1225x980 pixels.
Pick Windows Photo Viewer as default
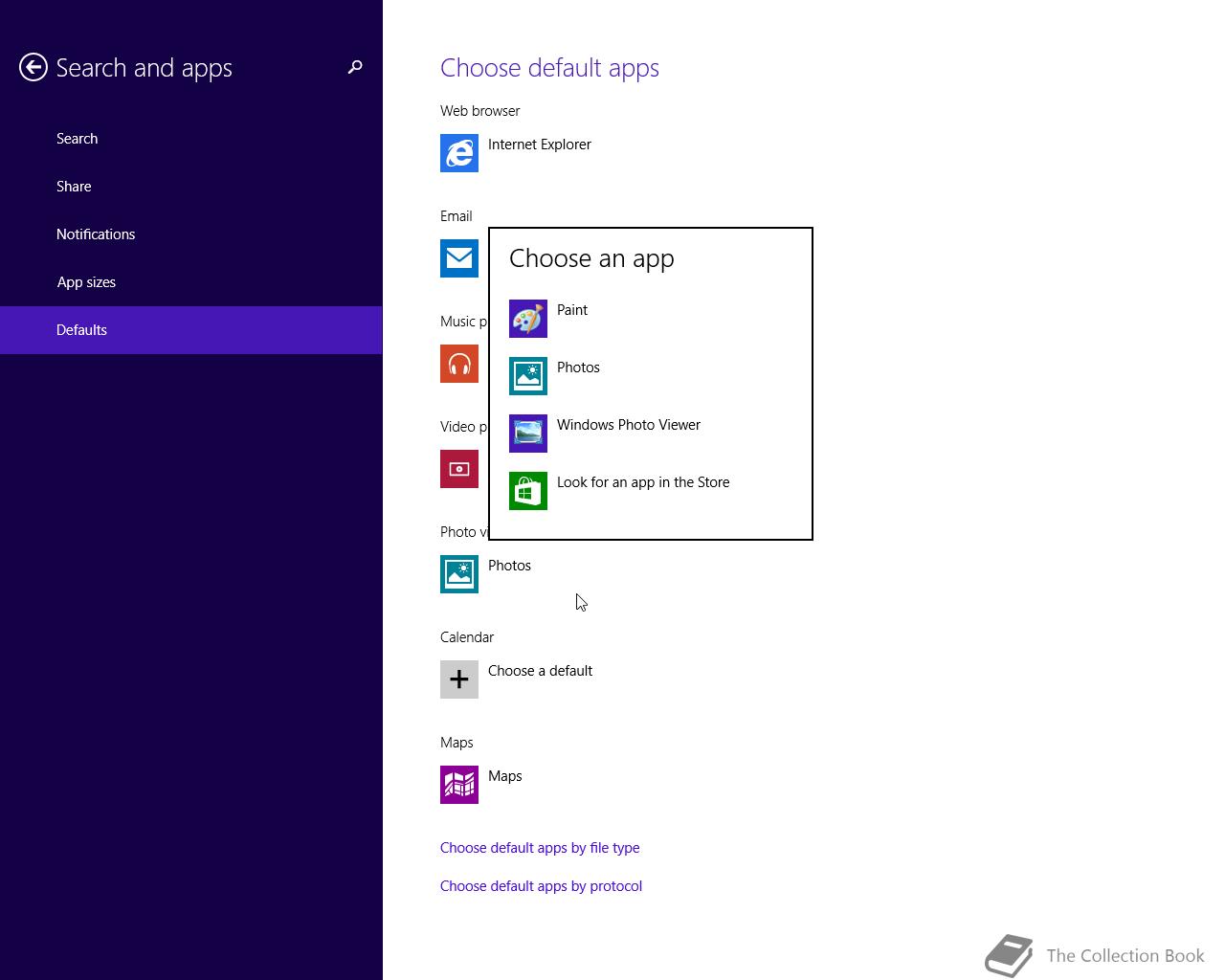(x=629, y=425)
